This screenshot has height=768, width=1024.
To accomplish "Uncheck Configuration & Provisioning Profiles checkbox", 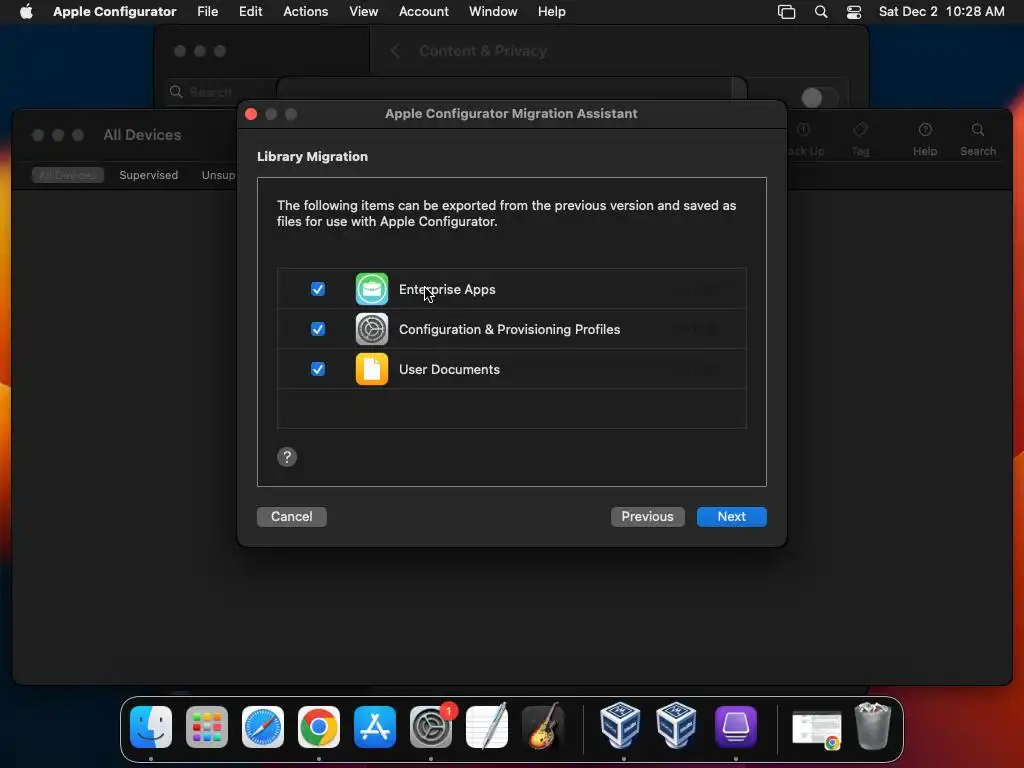I will pyautogui.click(x=317, y=329).
